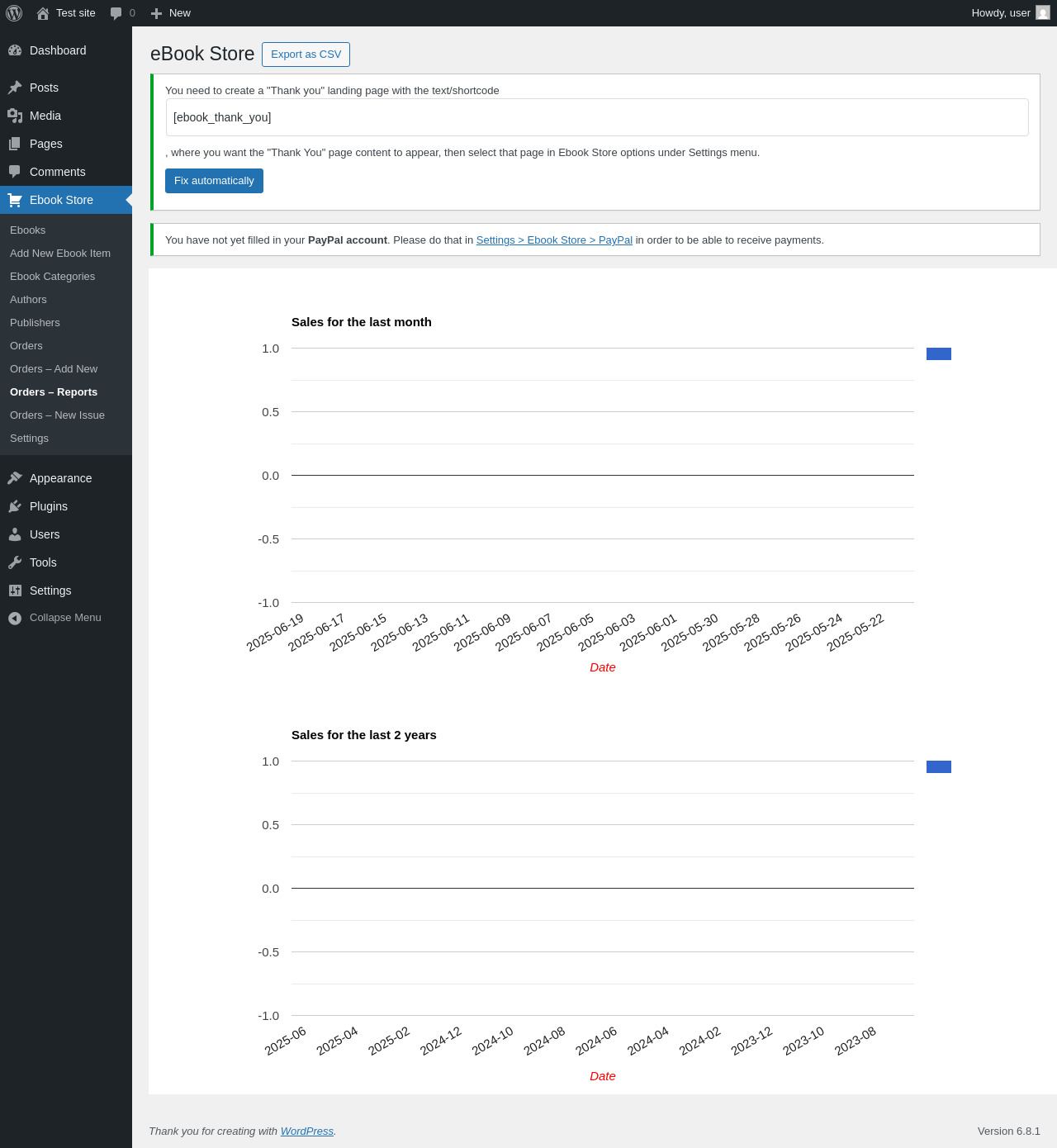Collapse the sidebar using Collapse Menu arrow
Screen dimensions: 1057x1148
(15, 618)
